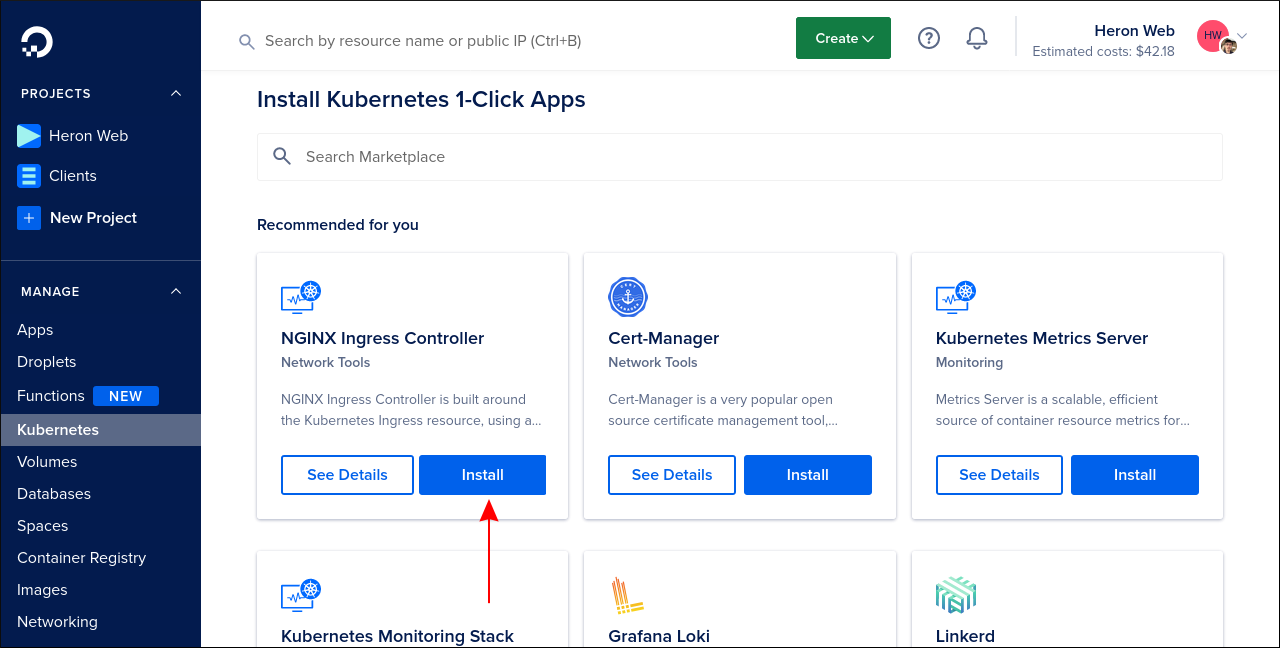The image size is (1280, 648).
Task: Click the Kubernetes Metrics Server icon
Action: [956, 297]
